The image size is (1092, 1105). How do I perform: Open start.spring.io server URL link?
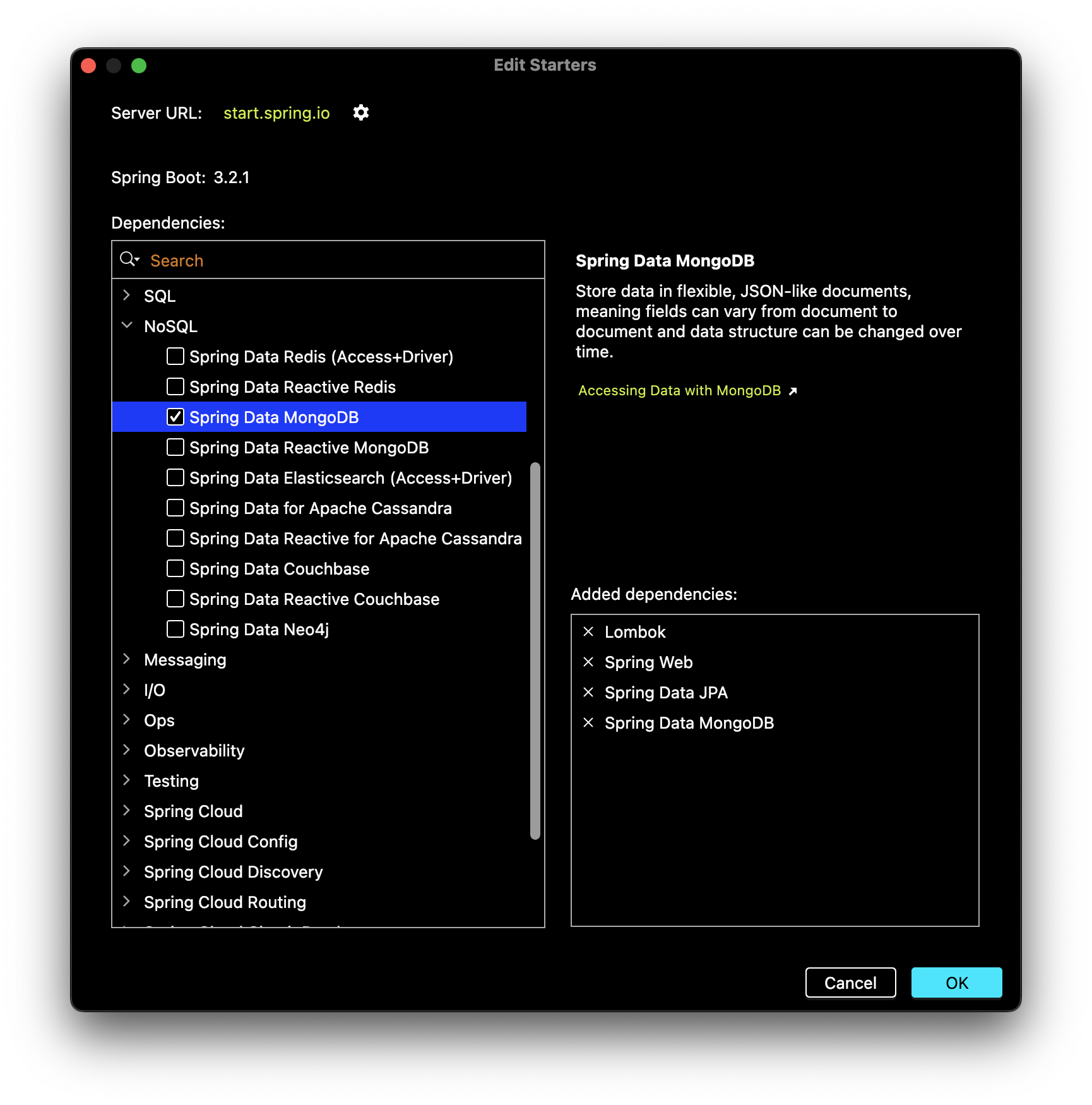click(276, 113)
